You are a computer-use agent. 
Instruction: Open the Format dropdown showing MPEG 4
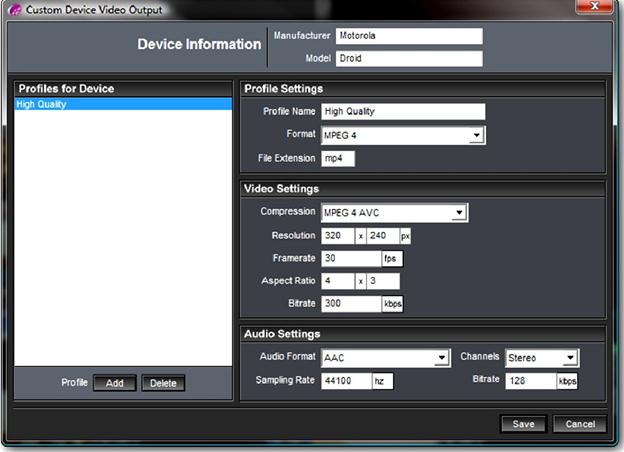click(x=403, y=135)
